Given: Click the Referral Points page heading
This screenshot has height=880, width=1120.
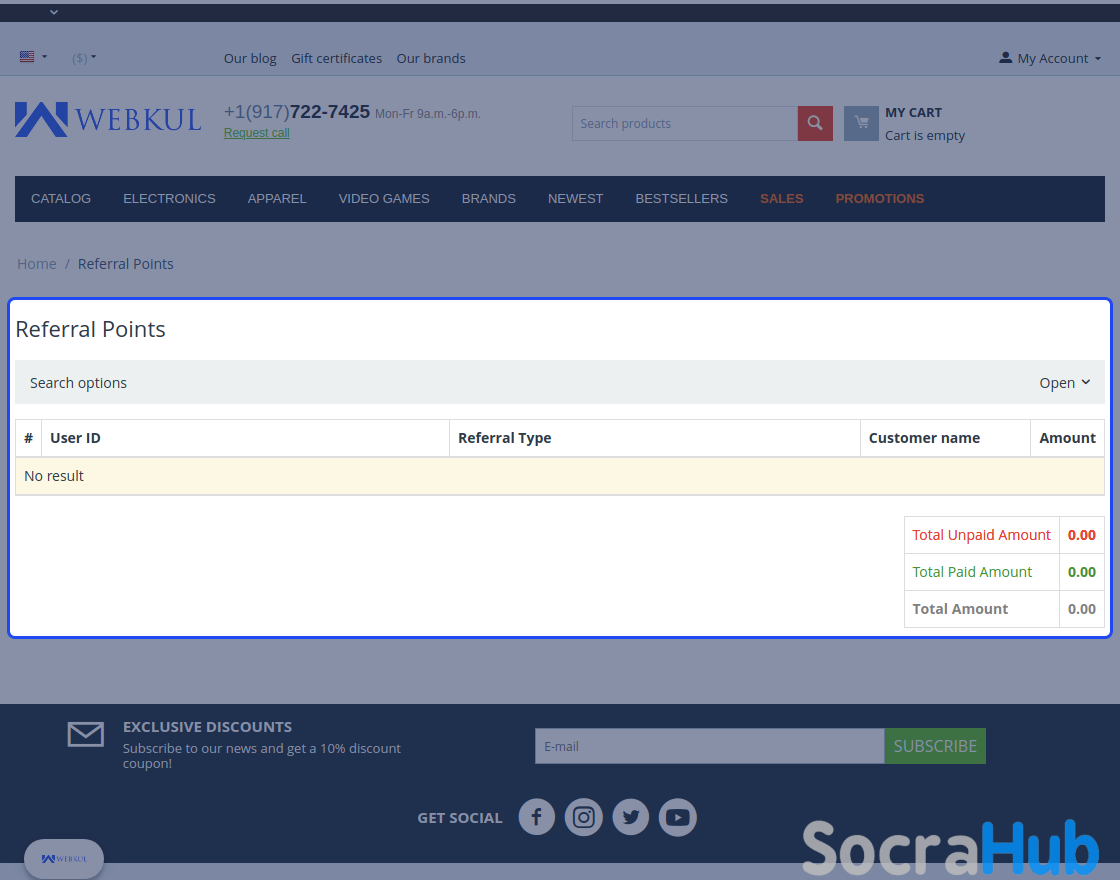Looking at the screenshot, I should click(90, 329).
